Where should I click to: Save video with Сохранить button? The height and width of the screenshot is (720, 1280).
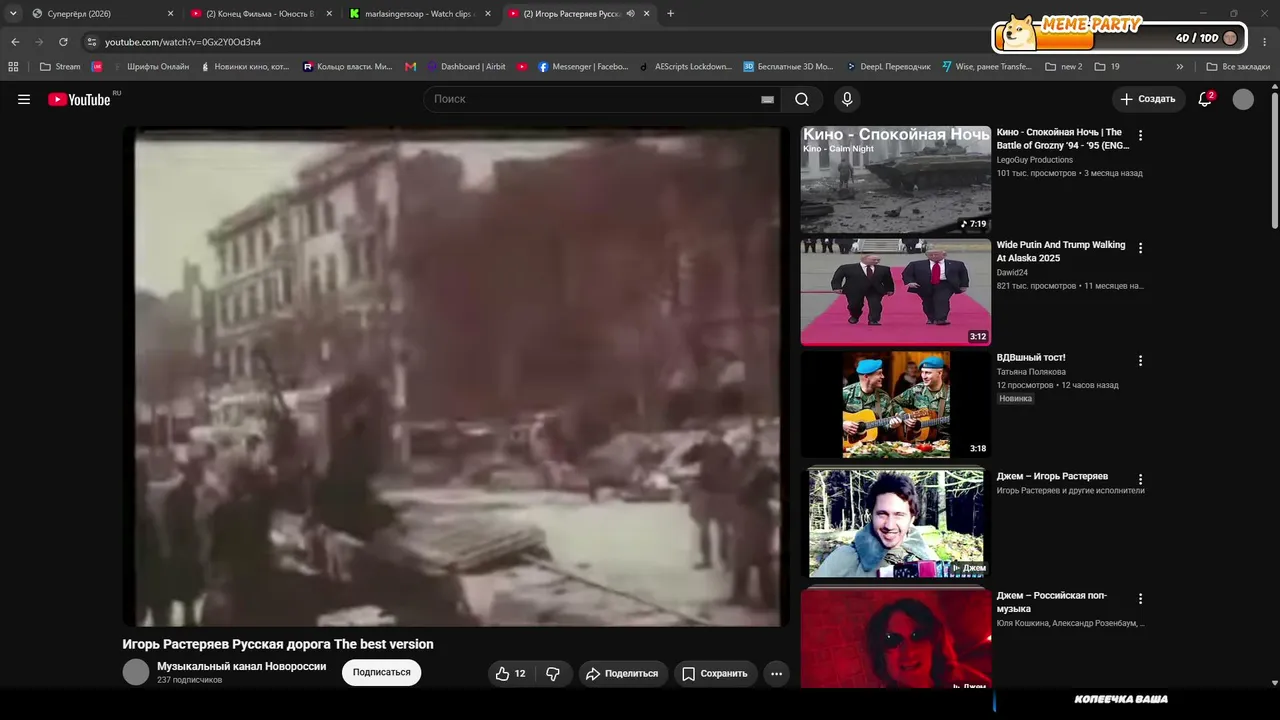point(714,674)
